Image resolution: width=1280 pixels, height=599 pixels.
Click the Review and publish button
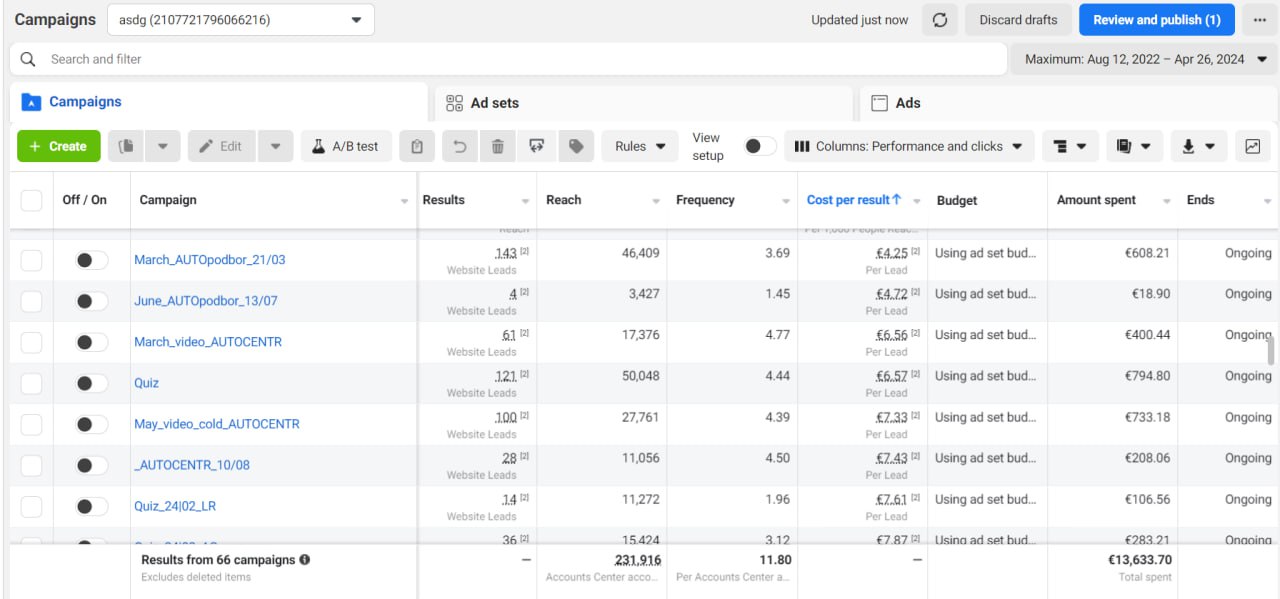(x=1156, y=20)
